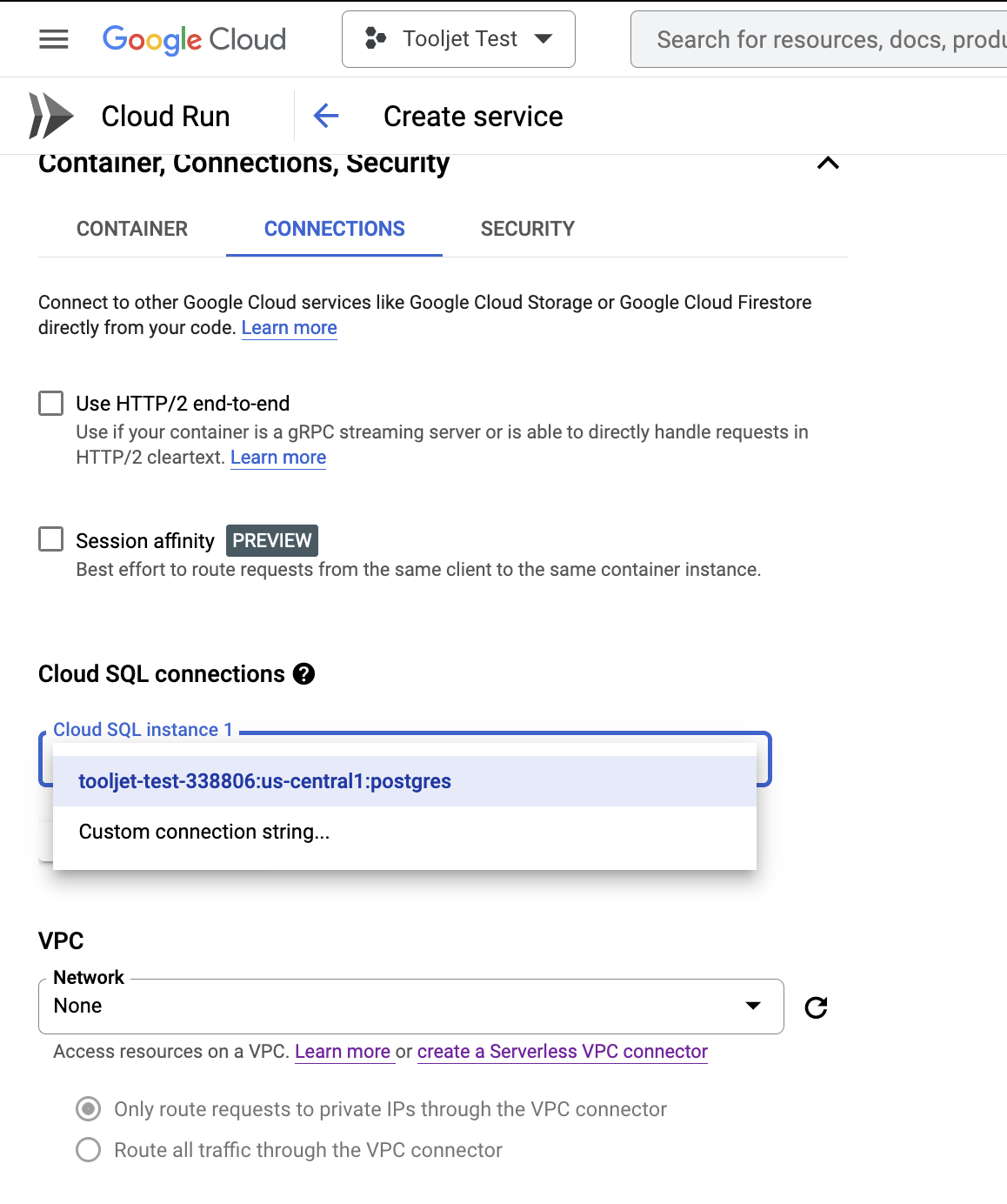Switch to the CONTAINER tab
The width and height of the screenshot is (1007, 1204).
pos(132,229)
